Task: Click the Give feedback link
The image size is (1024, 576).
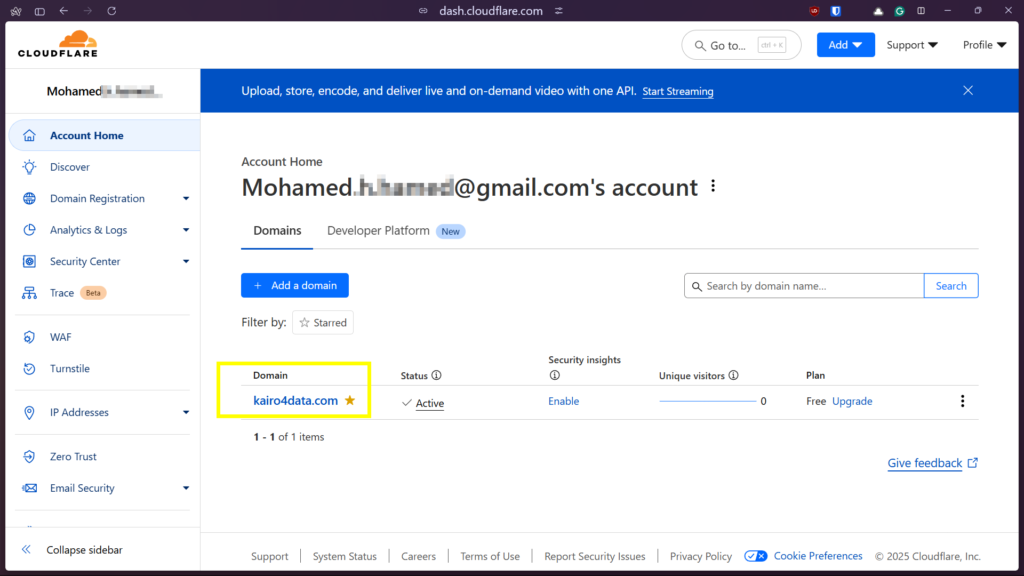Action: (x=932, y=463)
